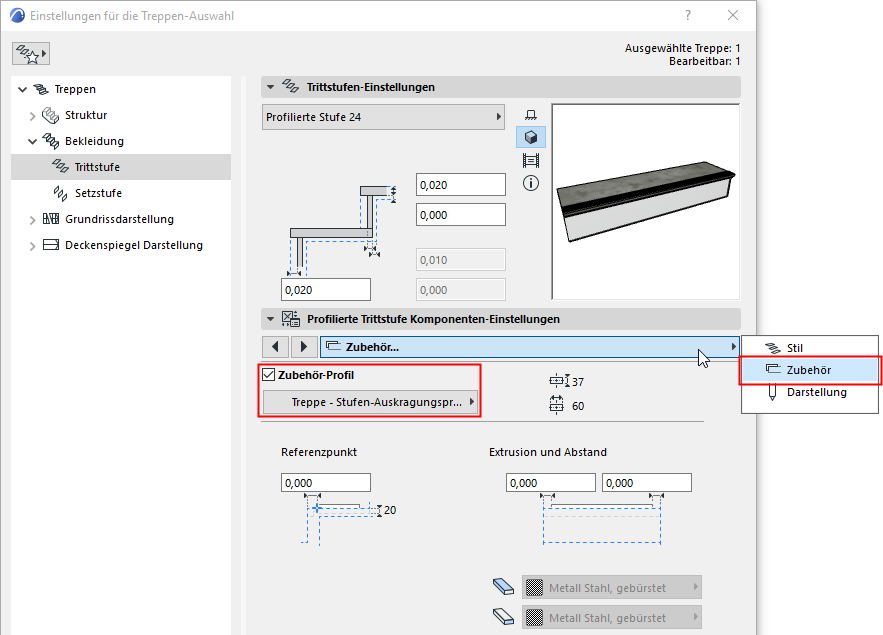Click the upper surface material icon
Screen dimensions: 883x635
tap(503, 587)
